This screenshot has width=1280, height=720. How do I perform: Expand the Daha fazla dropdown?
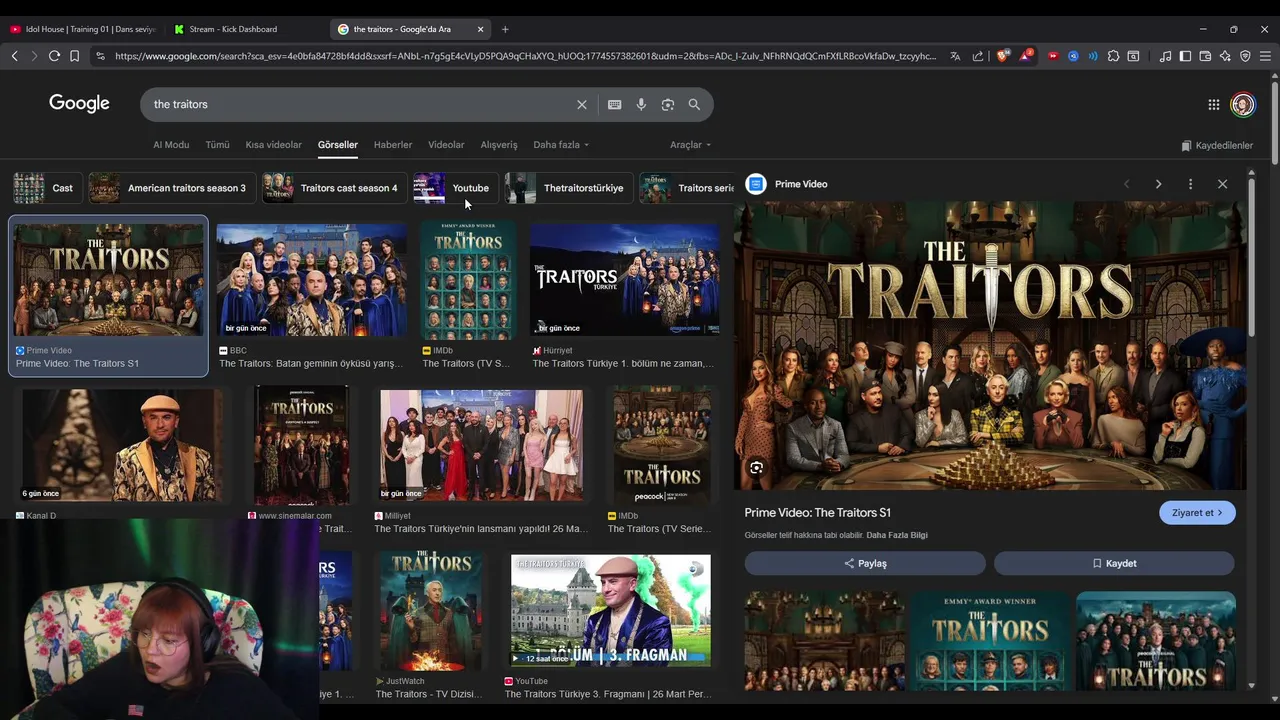tap(561, 145)
